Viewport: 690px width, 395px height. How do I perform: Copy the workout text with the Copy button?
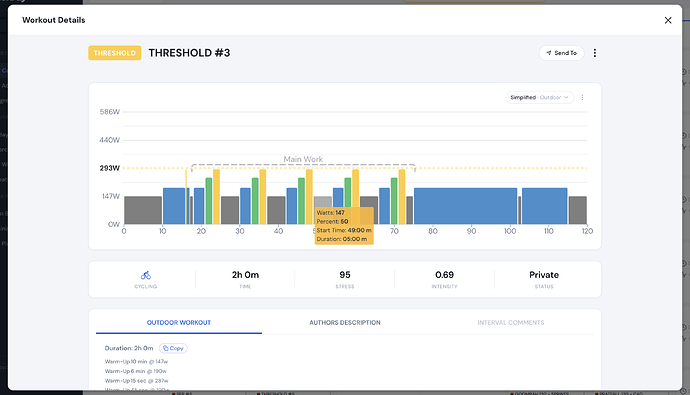(x=173, y=348)
